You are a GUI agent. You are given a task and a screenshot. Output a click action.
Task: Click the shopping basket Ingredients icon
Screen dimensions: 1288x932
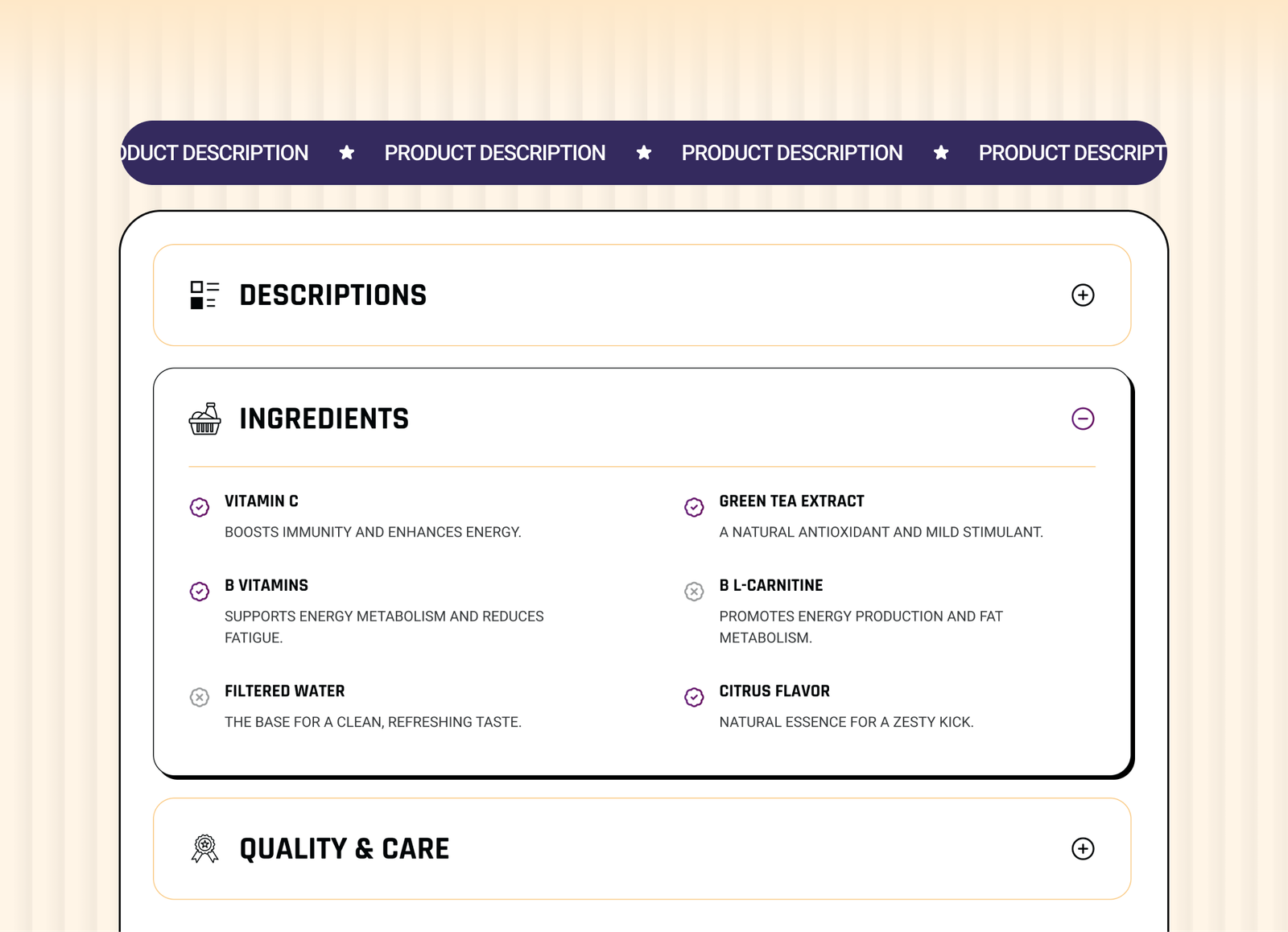point(204,419)
